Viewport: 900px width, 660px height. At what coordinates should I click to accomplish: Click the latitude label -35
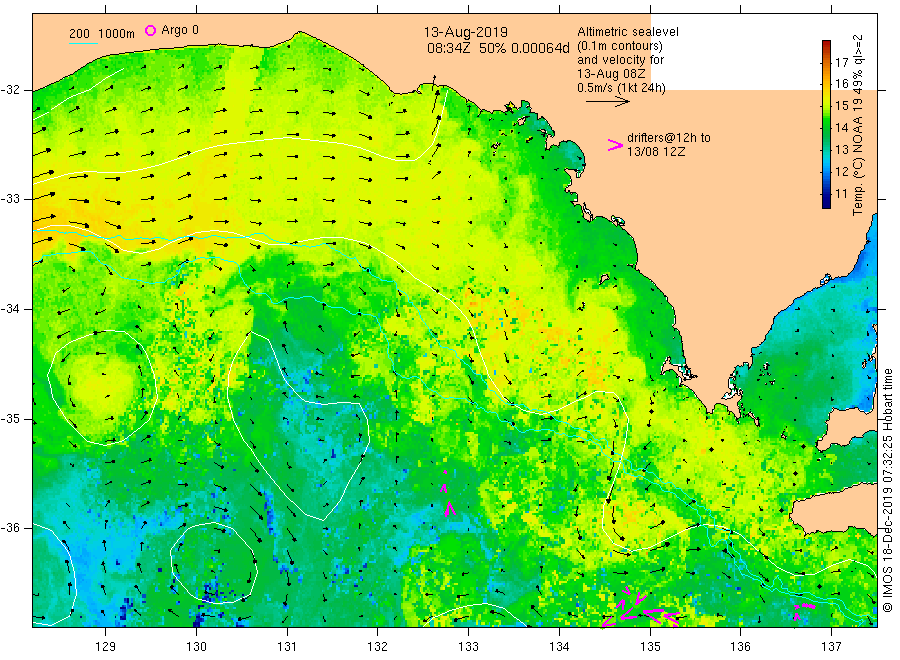(10, 418)
